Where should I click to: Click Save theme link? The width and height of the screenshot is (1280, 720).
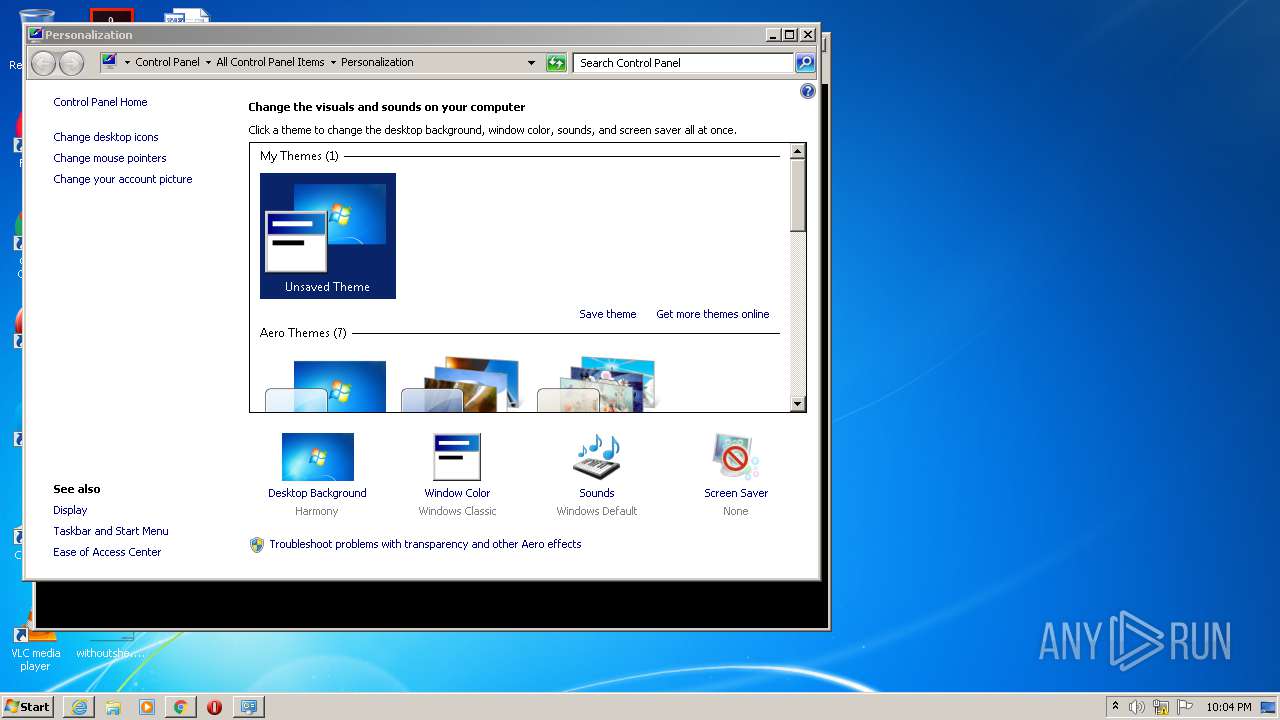[608, 314]
